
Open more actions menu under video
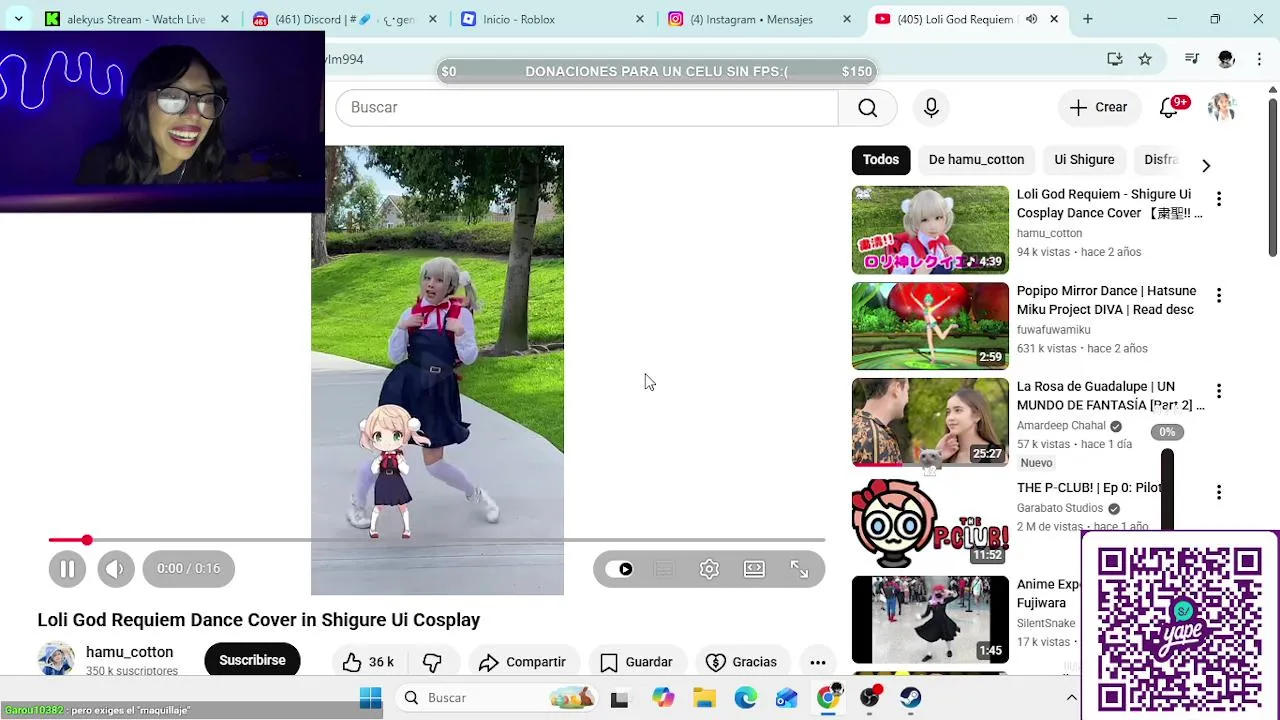(817, 662)
